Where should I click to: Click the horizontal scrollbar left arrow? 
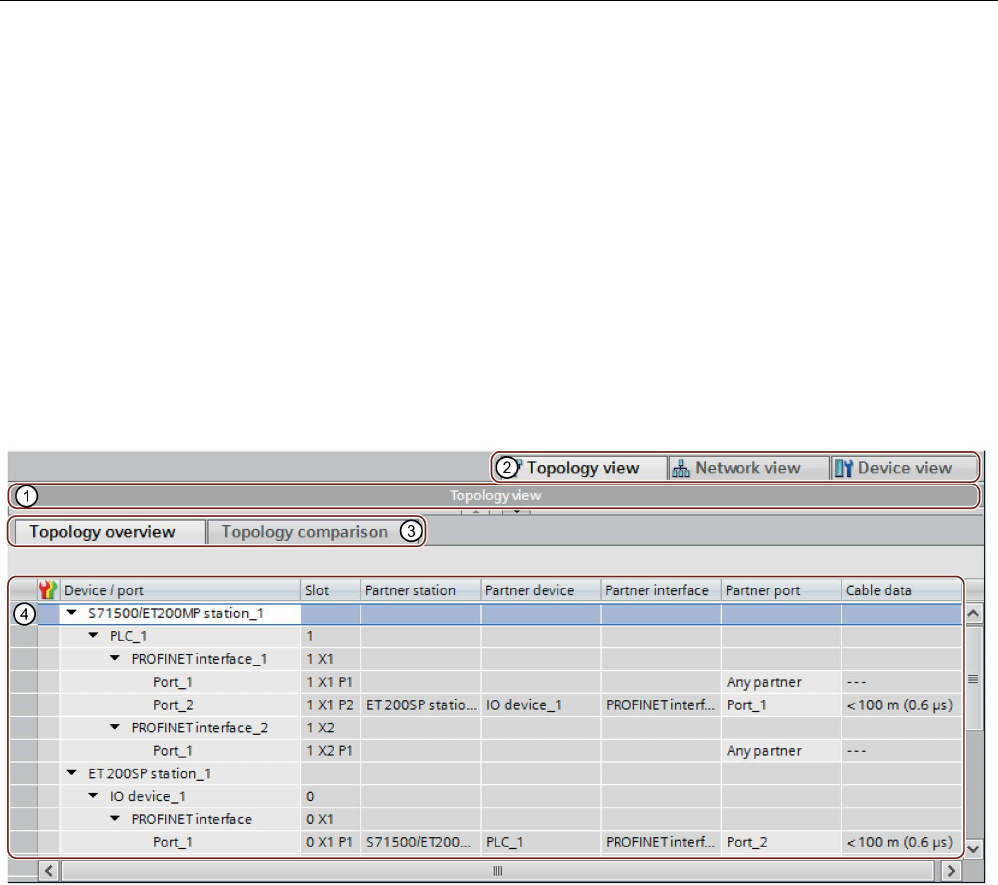pyautogui.click(x=49, y=870)
